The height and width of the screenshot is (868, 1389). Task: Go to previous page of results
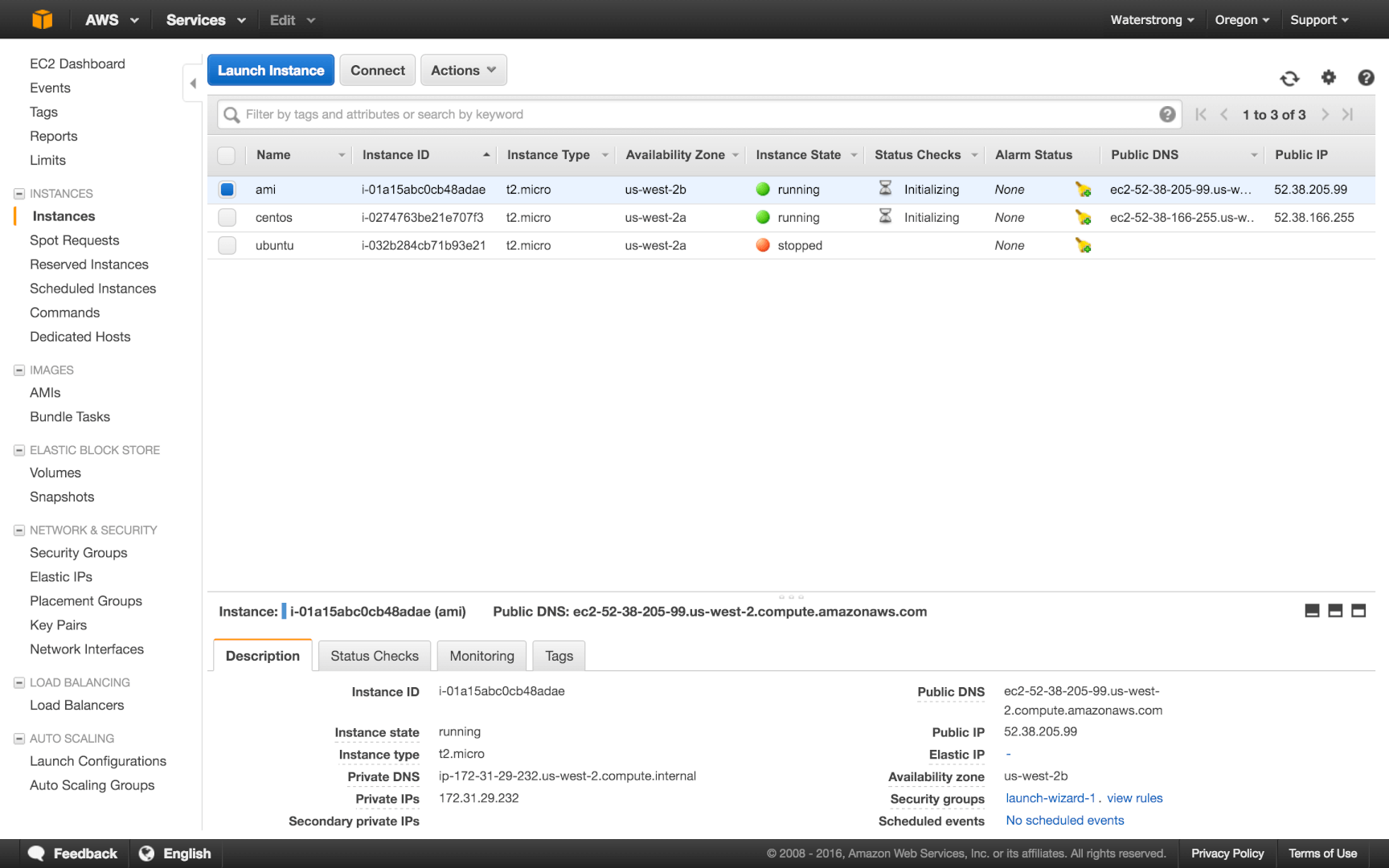point(1223,114)
